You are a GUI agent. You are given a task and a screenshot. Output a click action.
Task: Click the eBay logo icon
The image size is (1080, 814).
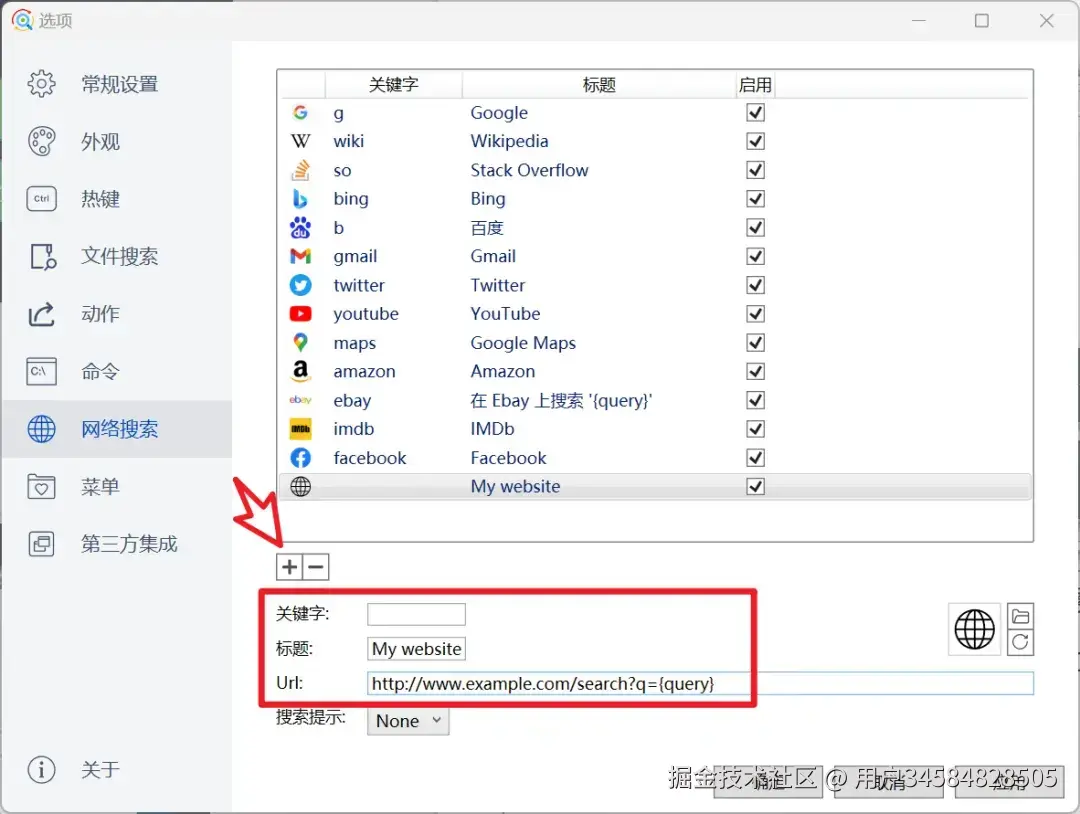300,400
